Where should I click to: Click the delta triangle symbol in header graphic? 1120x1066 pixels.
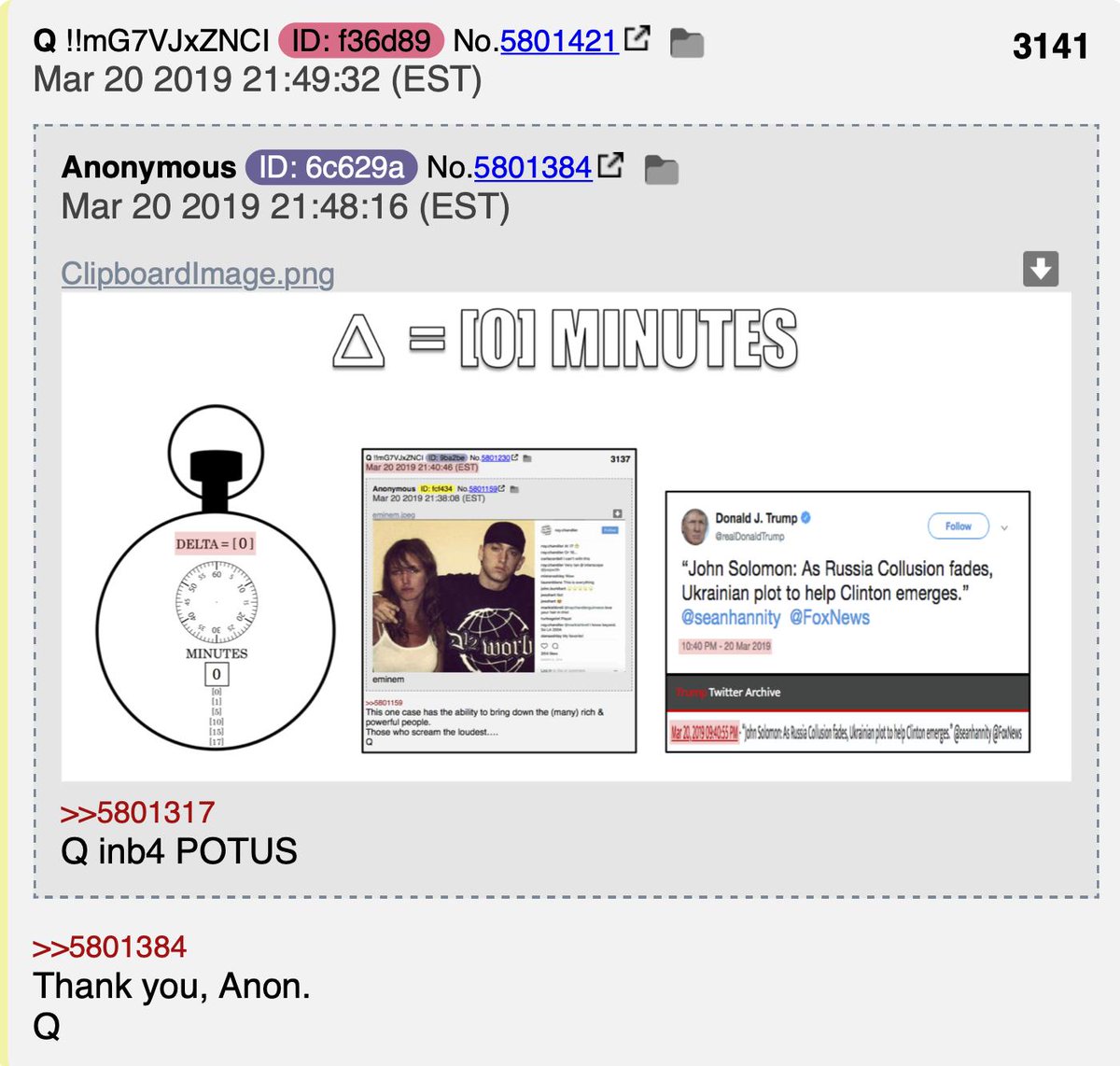coord(358,340)
